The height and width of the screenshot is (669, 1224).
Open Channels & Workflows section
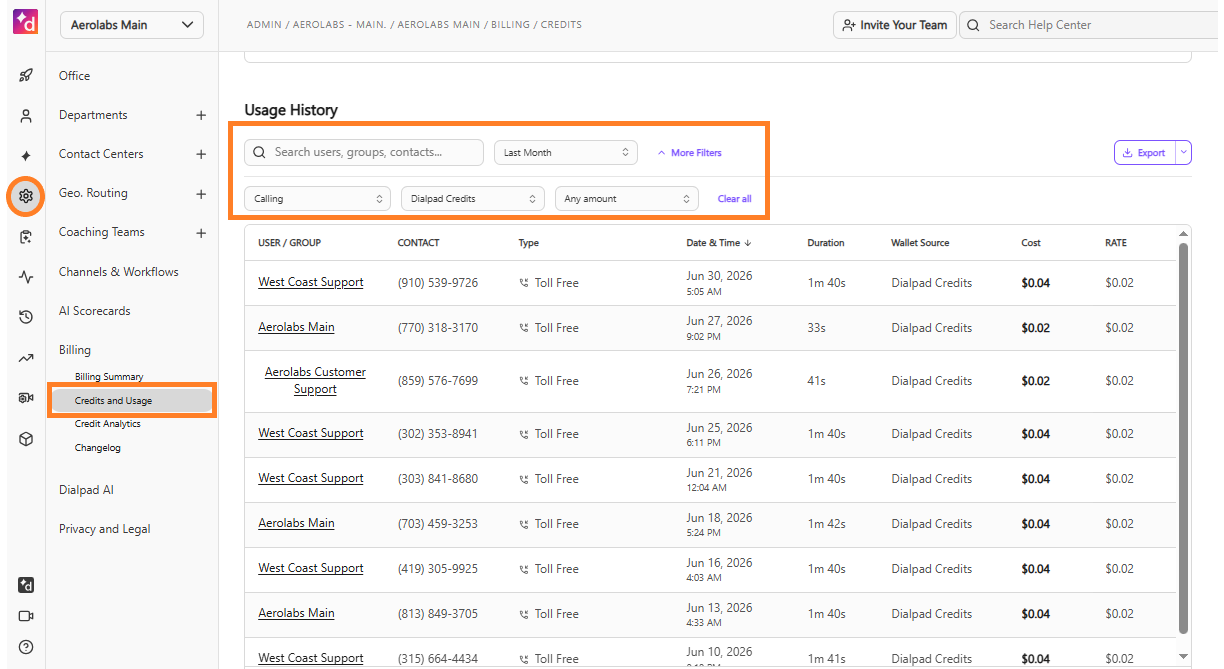click(x=118, y=272)
